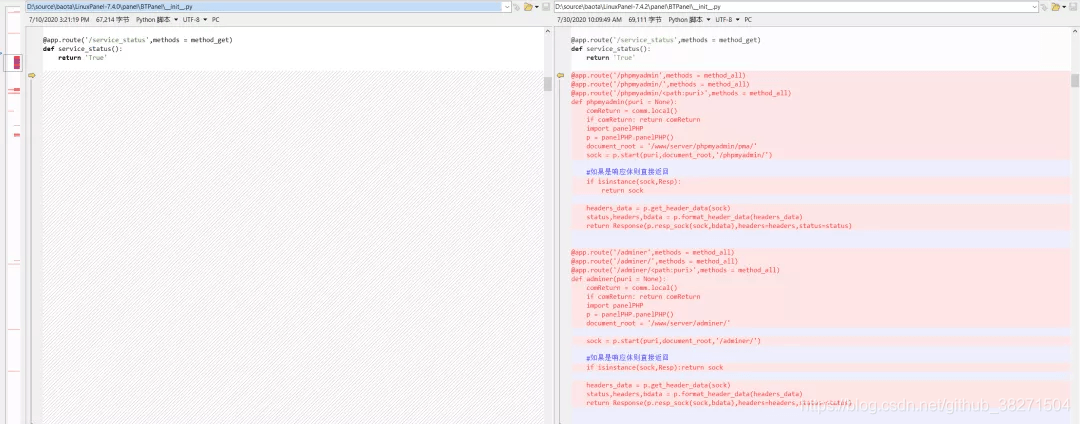Screen dimensions: 1080x424
Task: Click the right pane yellow difference arrow marker
Action: [560, 76]
